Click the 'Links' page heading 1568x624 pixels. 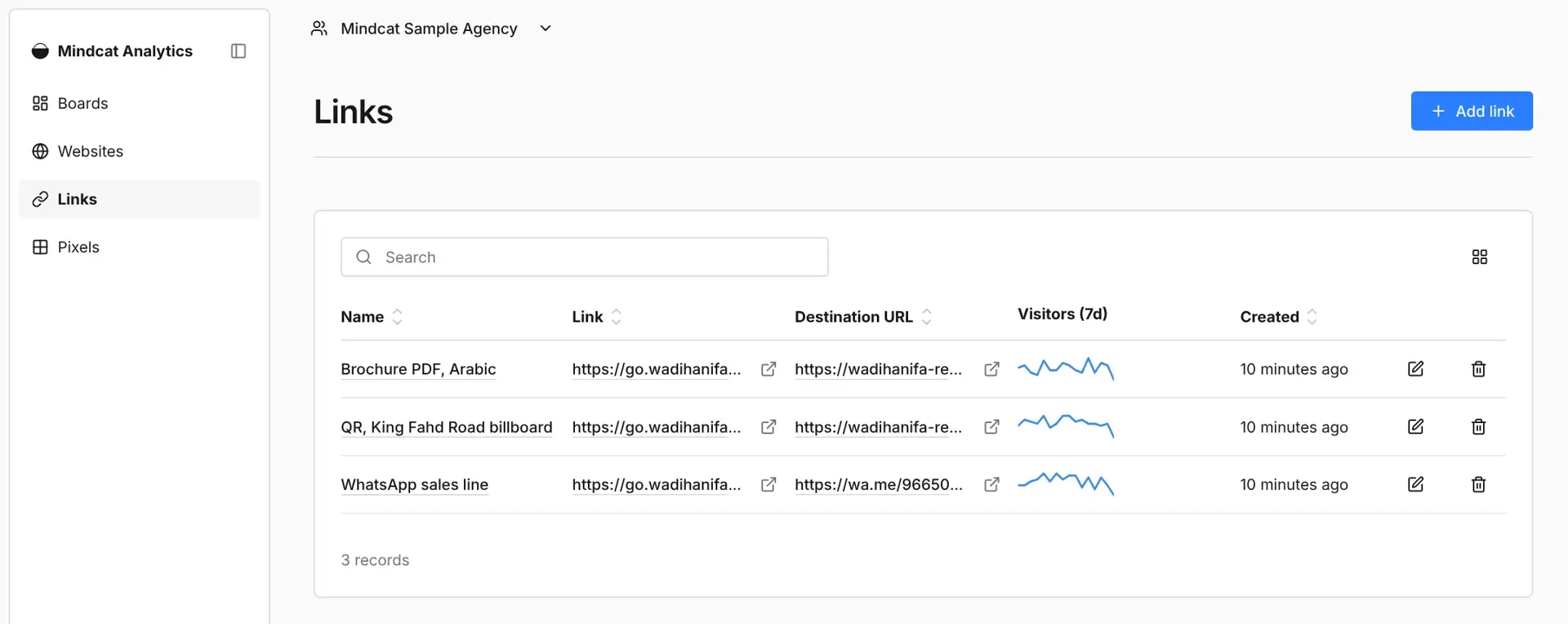click(x=354, y=112)
